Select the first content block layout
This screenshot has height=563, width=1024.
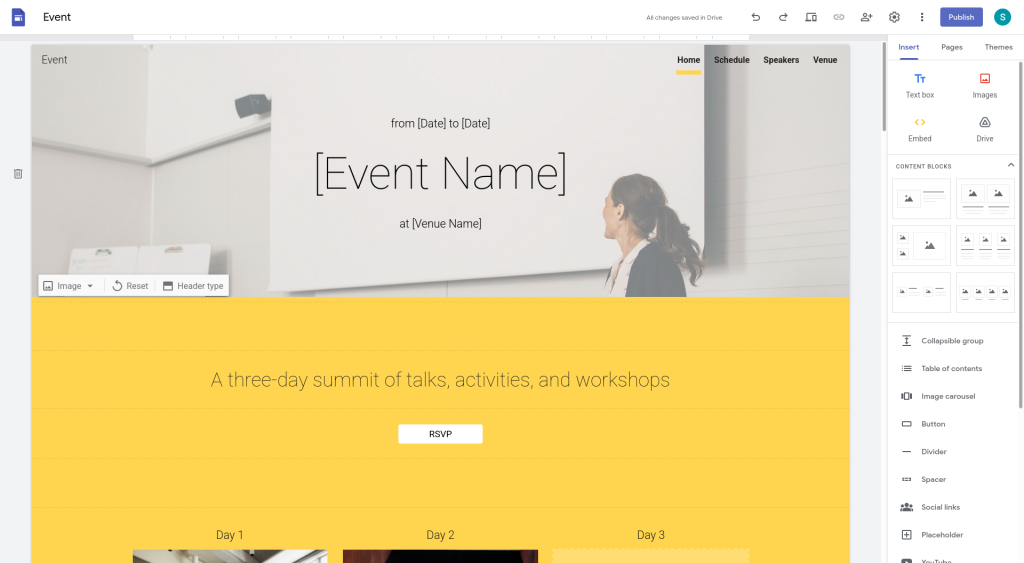point(921,198)
